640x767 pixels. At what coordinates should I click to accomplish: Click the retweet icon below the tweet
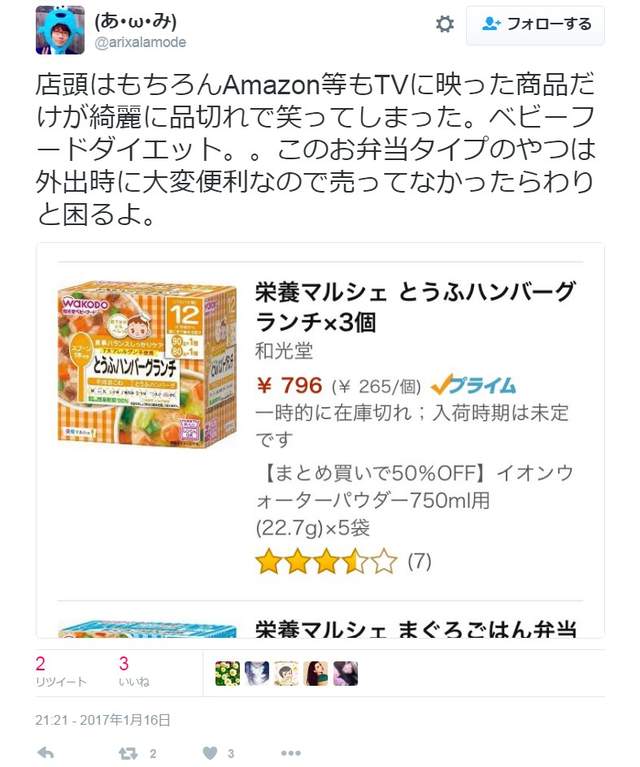tap(128, 753)
